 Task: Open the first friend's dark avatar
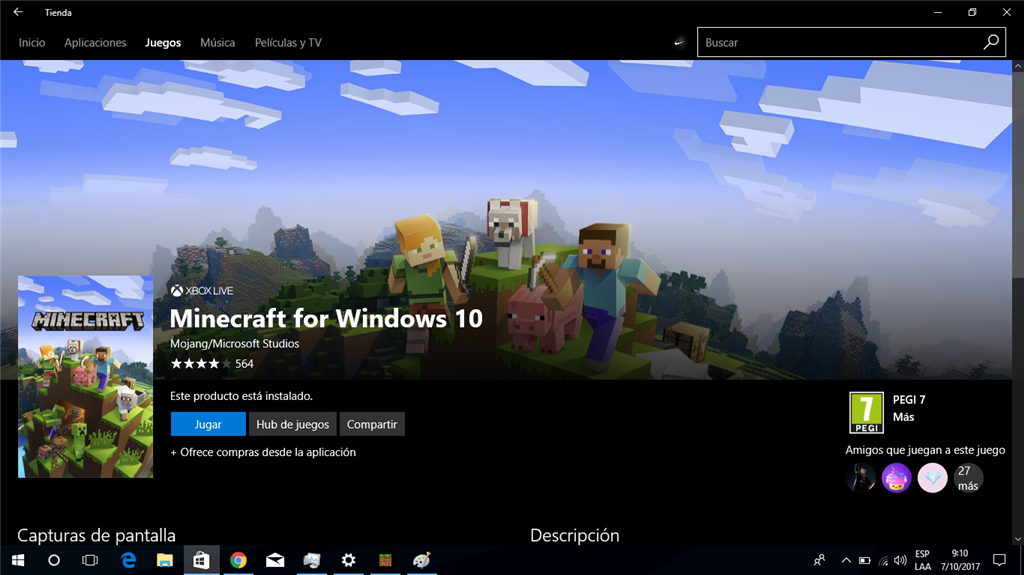861,478
